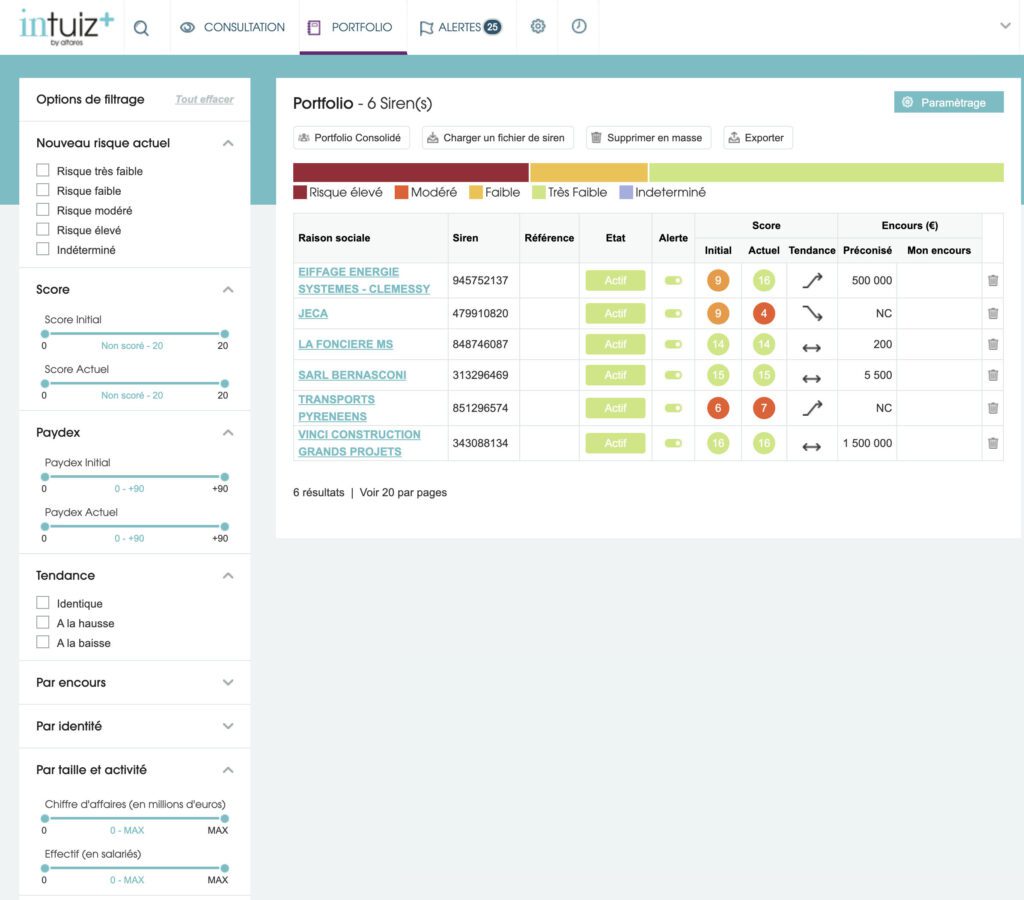Check A la hausse tendance filter
1024x900 pixels.
[x=43, y=622]
